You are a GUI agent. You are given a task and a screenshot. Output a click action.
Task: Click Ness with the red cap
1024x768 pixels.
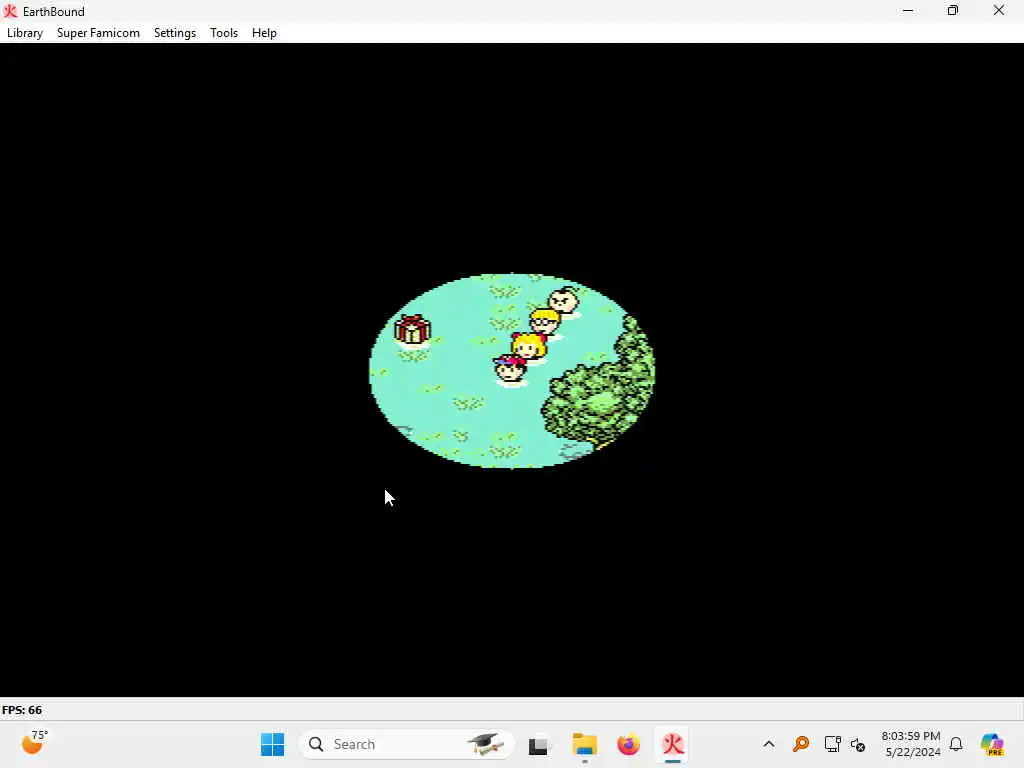[x=510, y=369]
